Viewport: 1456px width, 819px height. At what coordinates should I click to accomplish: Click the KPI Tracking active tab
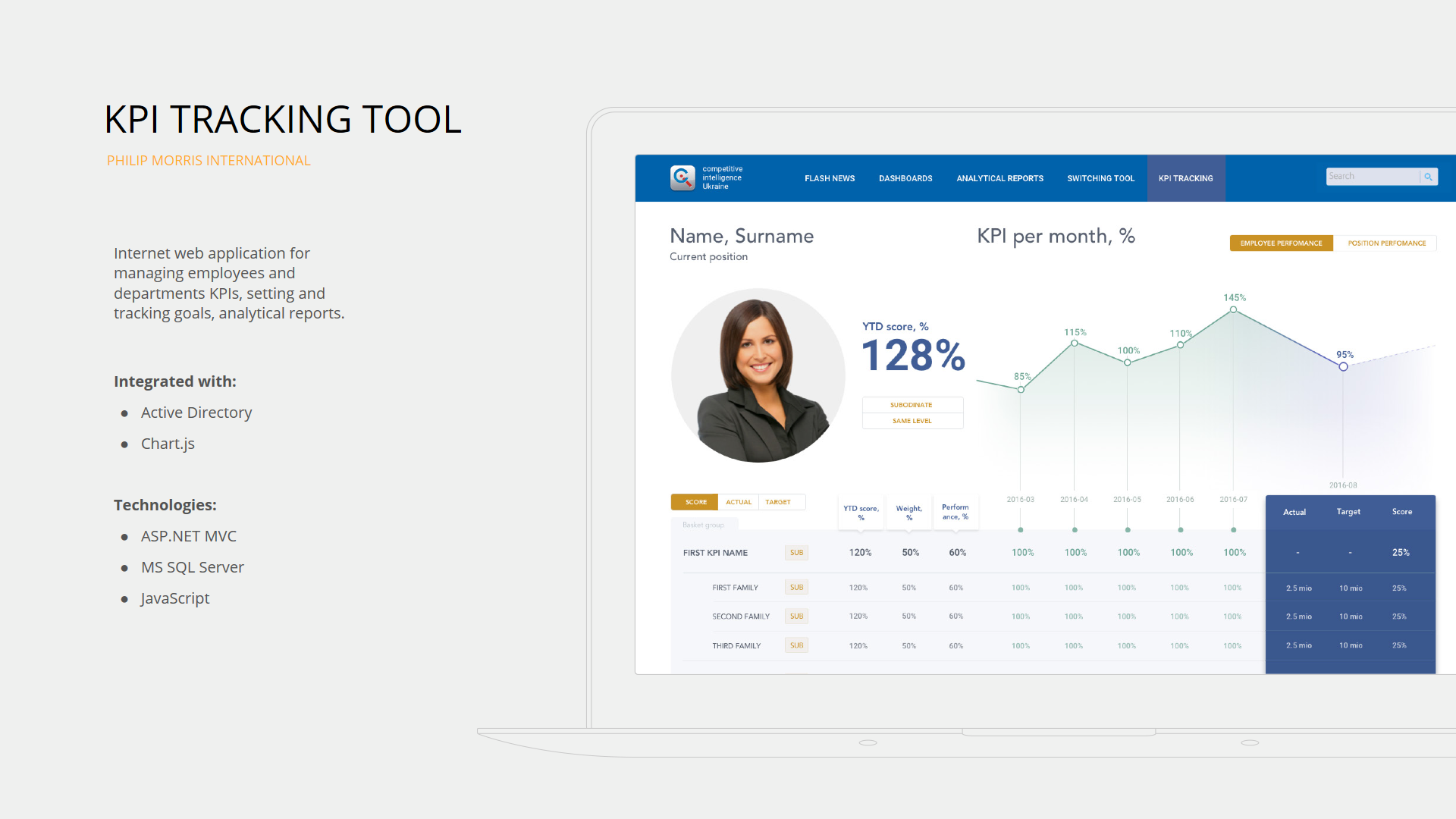[x=1186, y=178]
